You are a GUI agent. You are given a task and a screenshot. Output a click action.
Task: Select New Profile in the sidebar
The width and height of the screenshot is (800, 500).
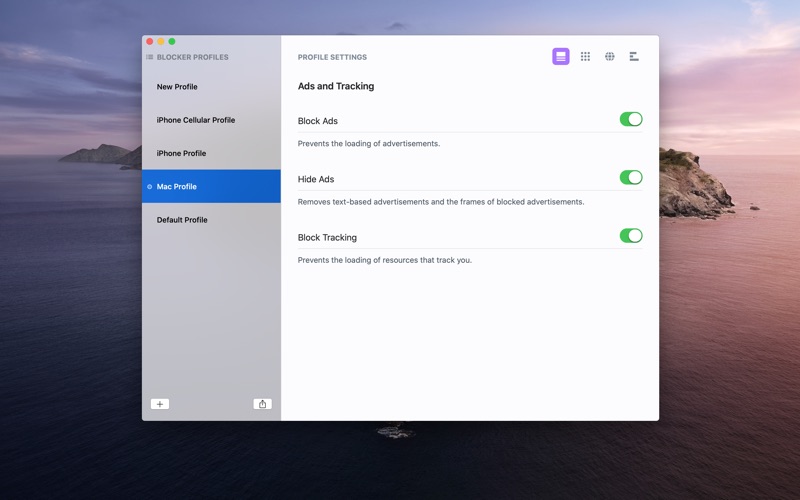coord(211,87)
